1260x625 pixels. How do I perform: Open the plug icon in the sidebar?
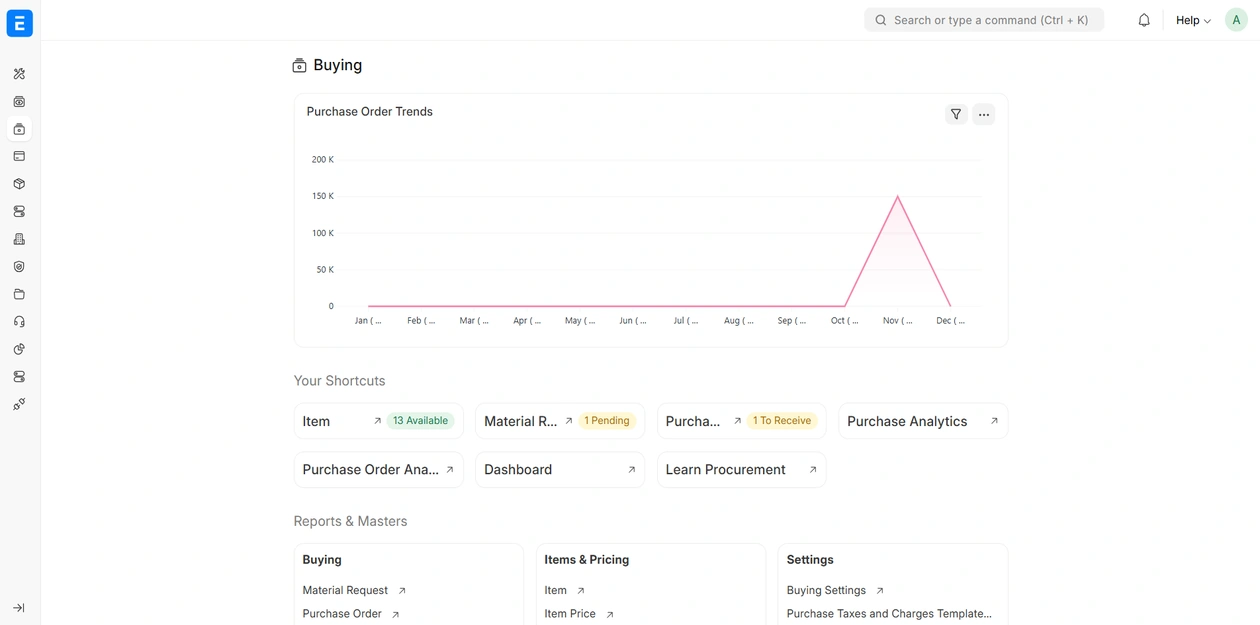coord(19,404)
